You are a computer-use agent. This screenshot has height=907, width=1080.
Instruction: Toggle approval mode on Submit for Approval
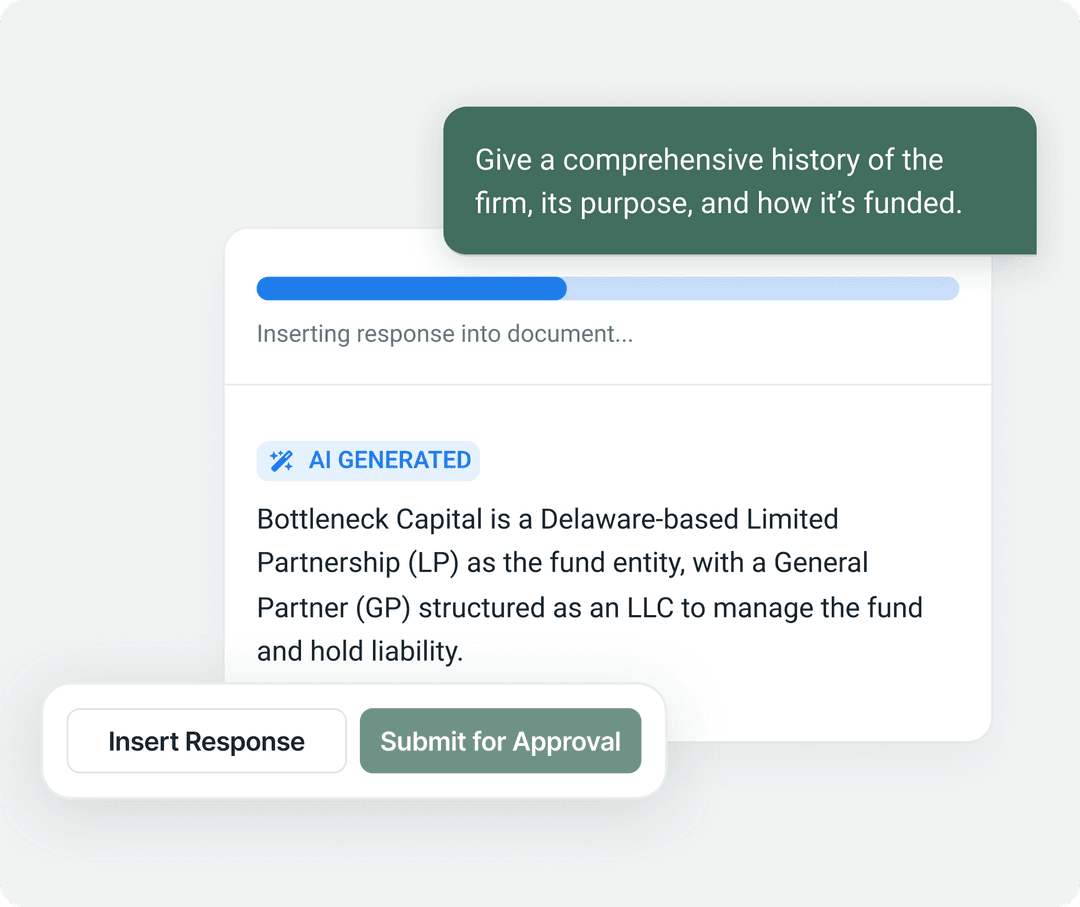point(500,741)
